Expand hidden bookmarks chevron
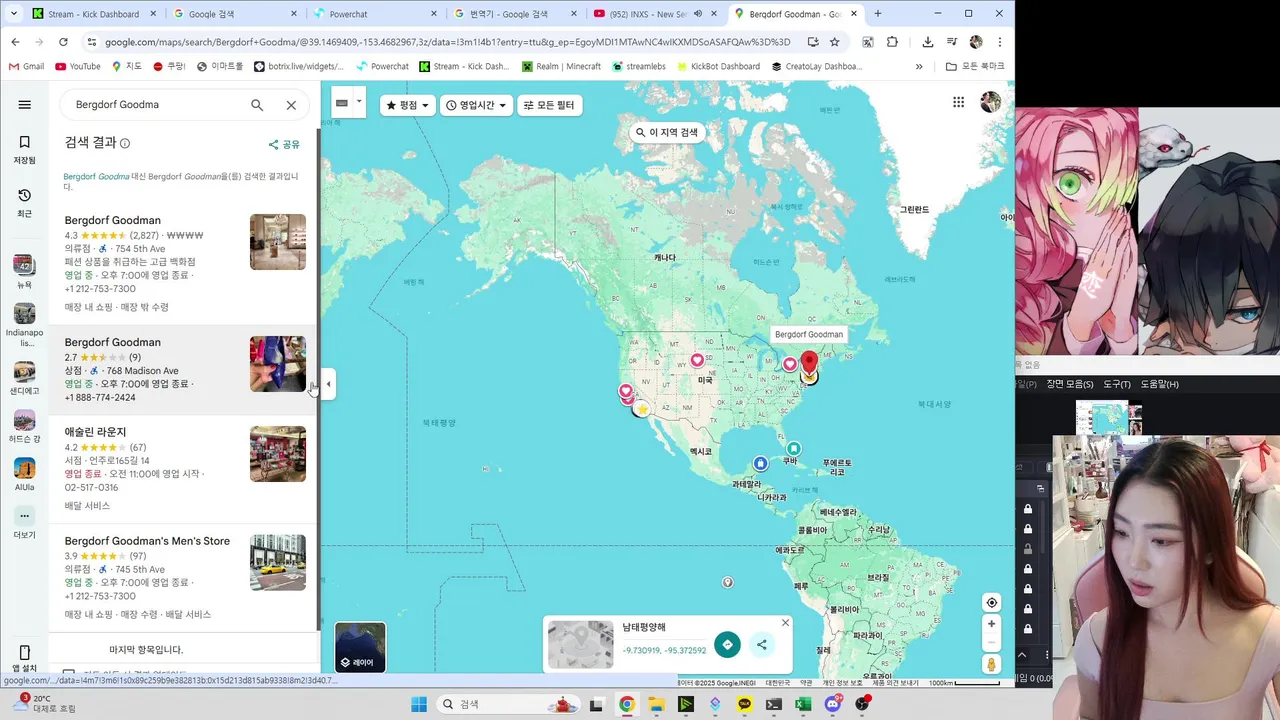1280x720 pixels. [920, 67]
